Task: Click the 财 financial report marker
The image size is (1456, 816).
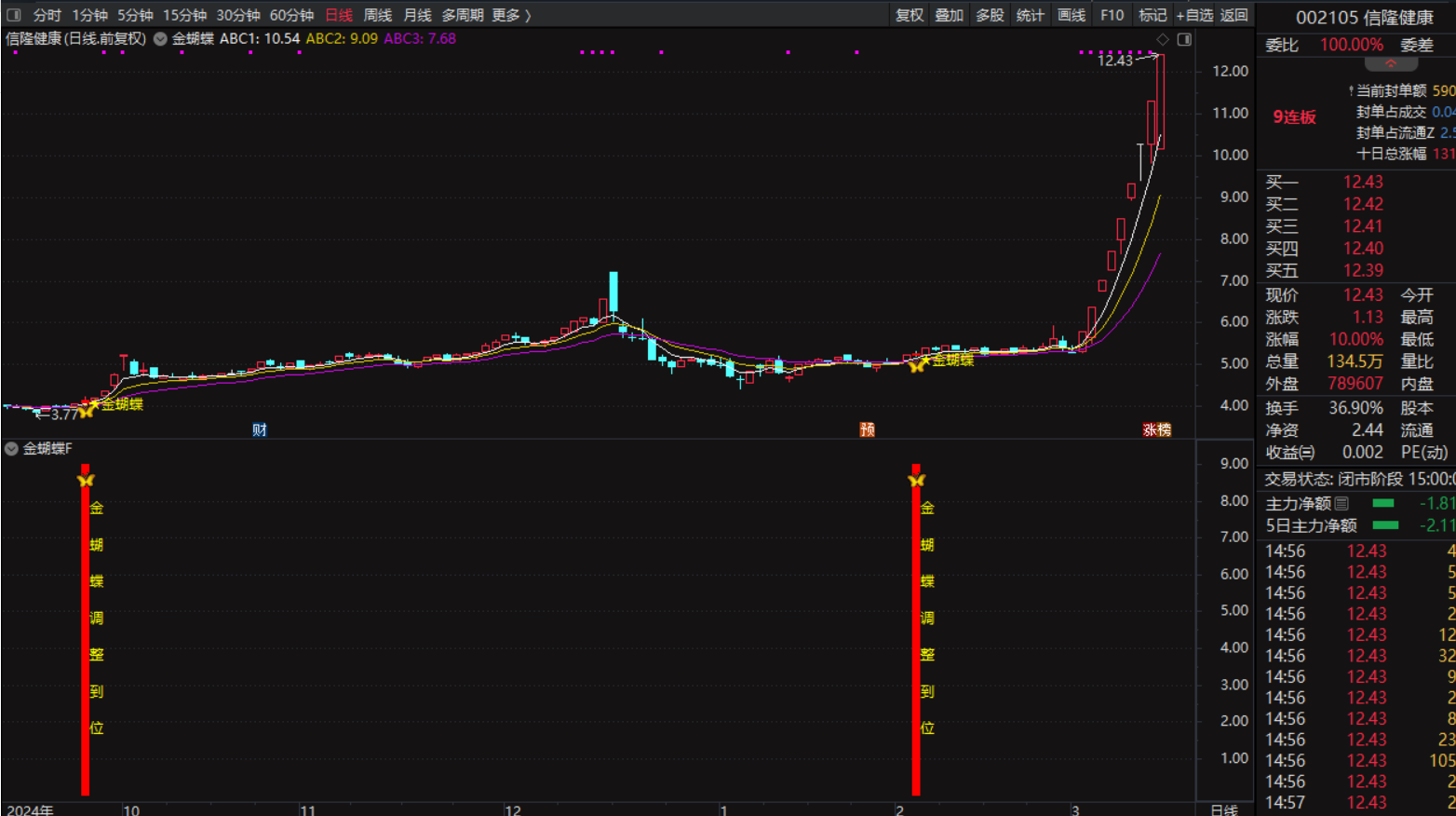Action: [260, 429]
